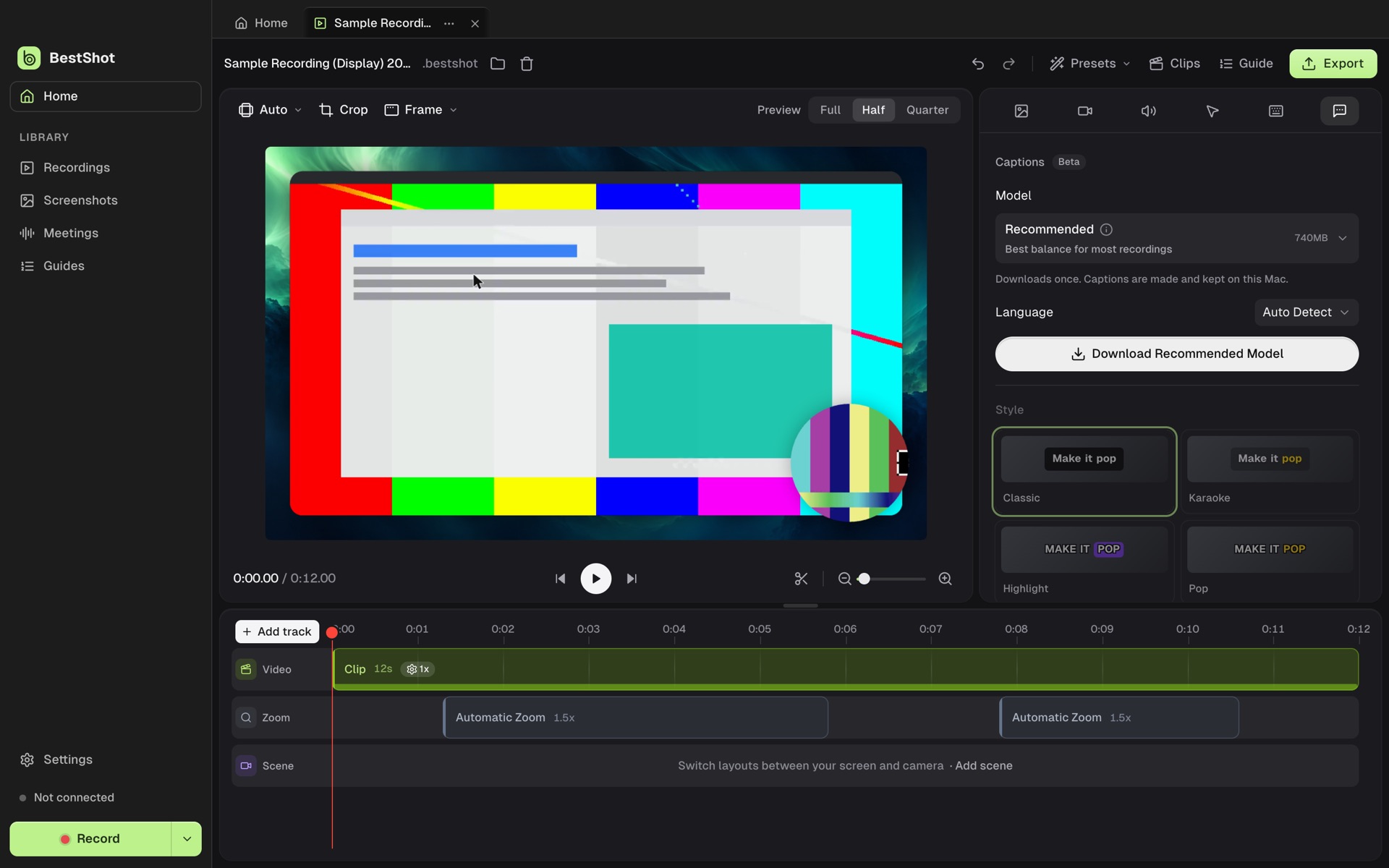Open Guides in the library sidebar
The image size is (1389, 868).
pos(106,266)
